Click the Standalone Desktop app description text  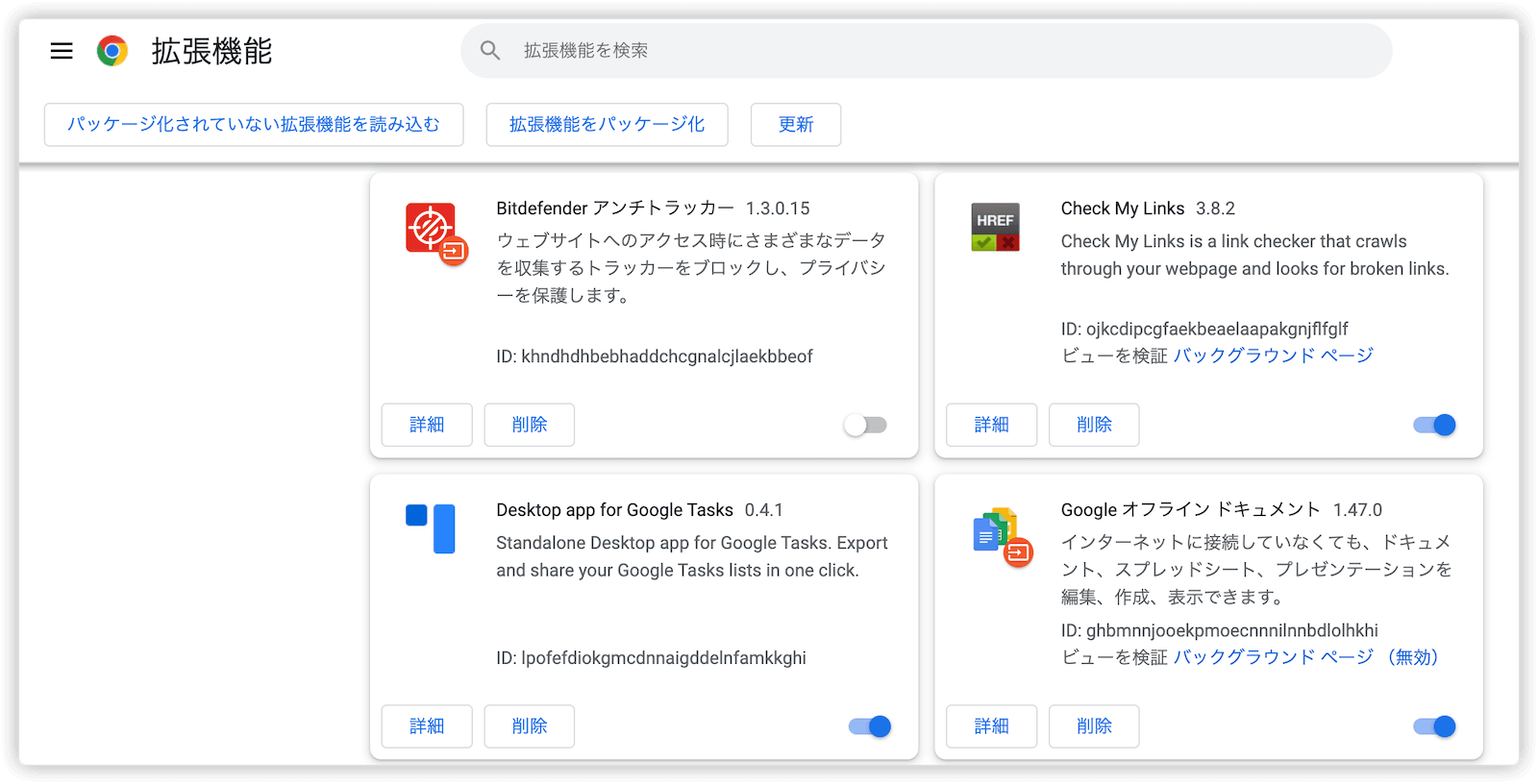coord(692,556)
